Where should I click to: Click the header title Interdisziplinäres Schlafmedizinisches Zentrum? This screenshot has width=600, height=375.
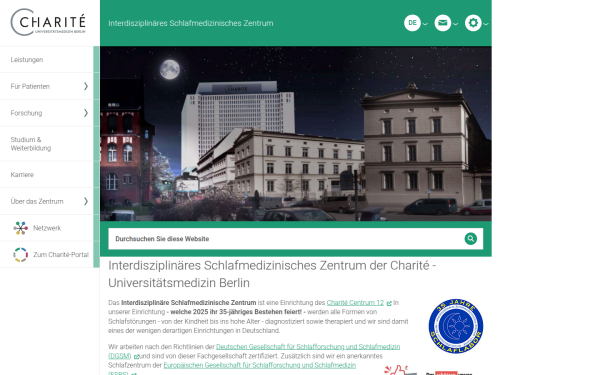tap(191, 23)
